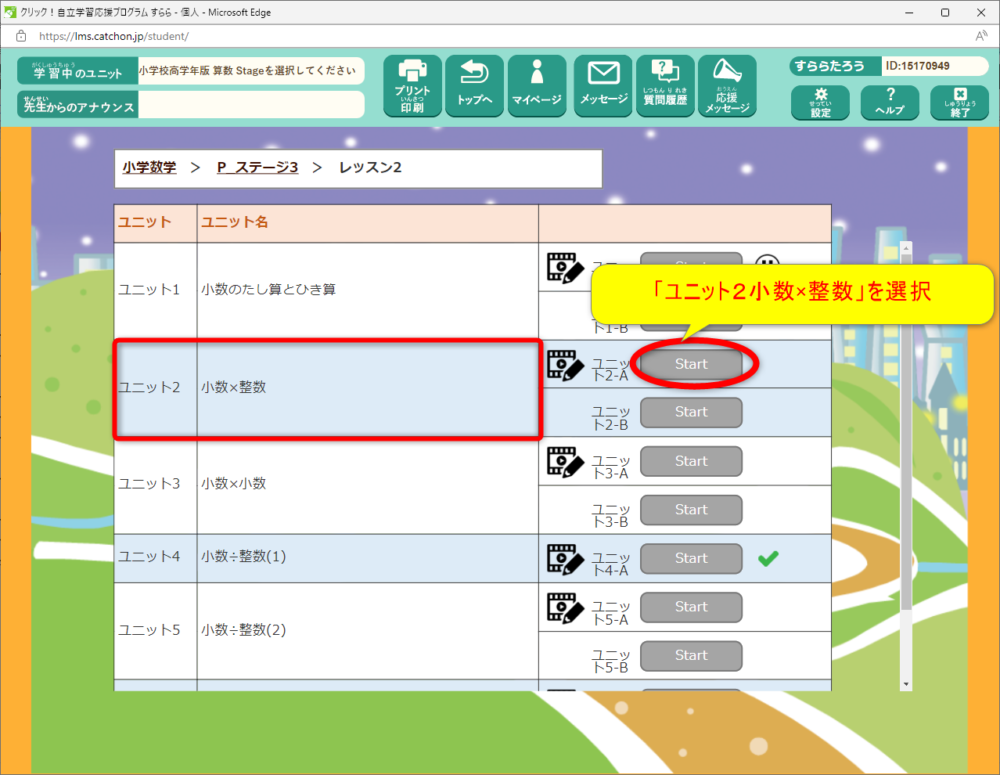Minimize the Microsoft Edge window

tap(909, 12)
